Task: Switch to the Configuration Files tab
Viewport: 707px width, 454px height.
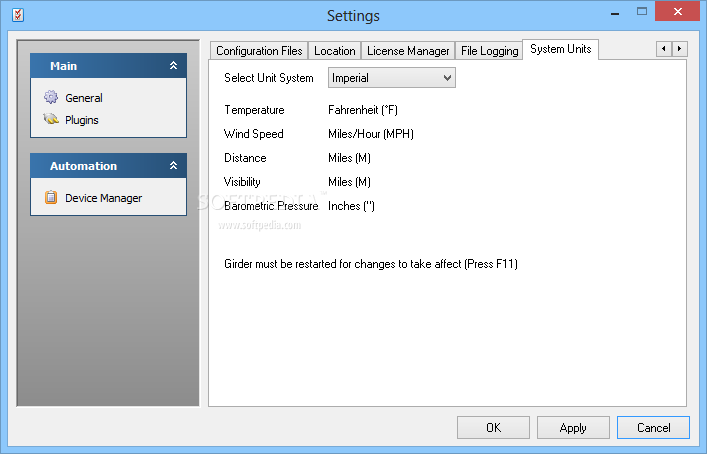Action: (259, 51)
